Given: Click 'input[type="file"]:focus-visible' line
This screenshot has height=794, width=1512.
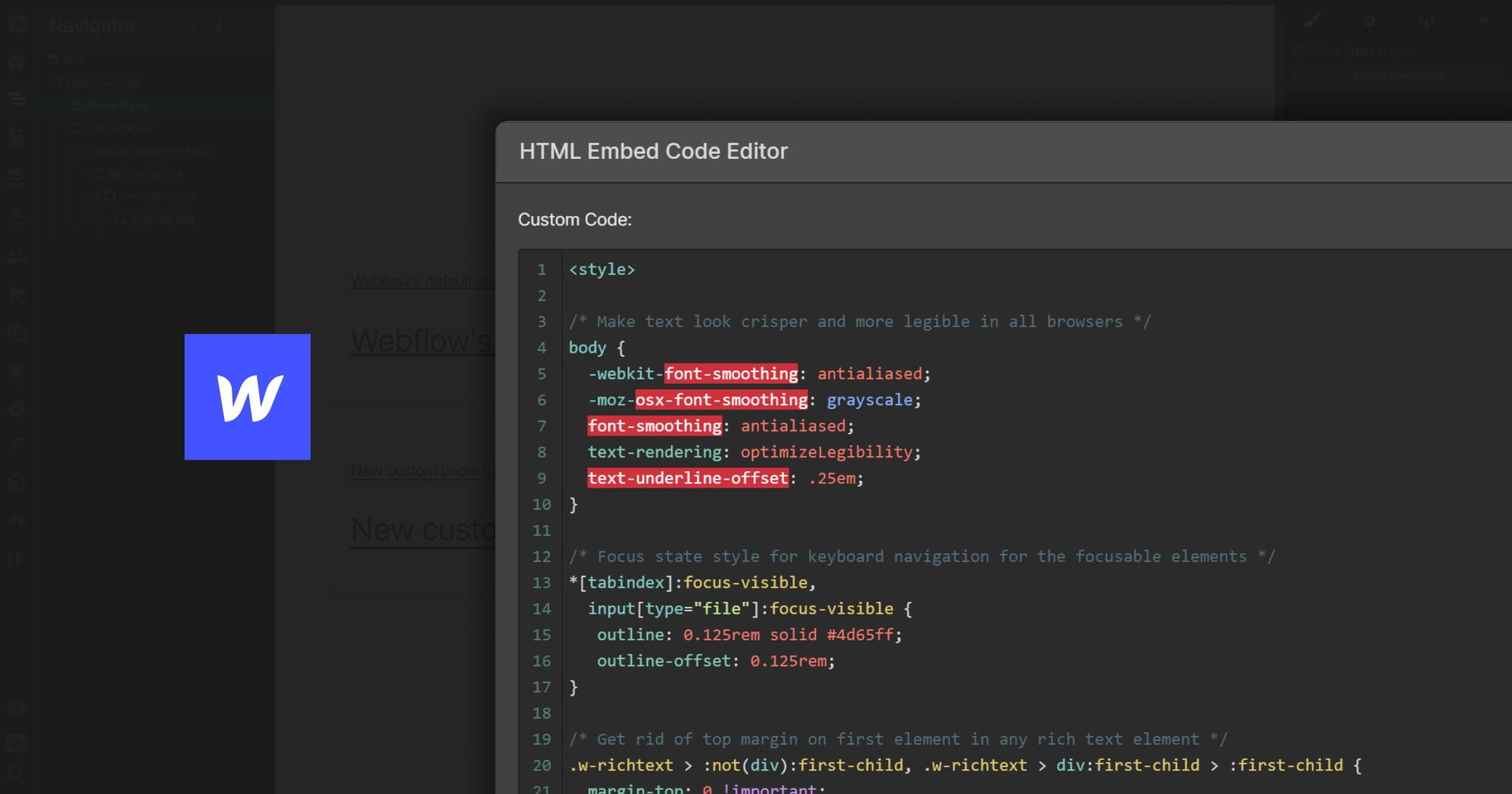Looking at the screenshot, I should 750,609.
